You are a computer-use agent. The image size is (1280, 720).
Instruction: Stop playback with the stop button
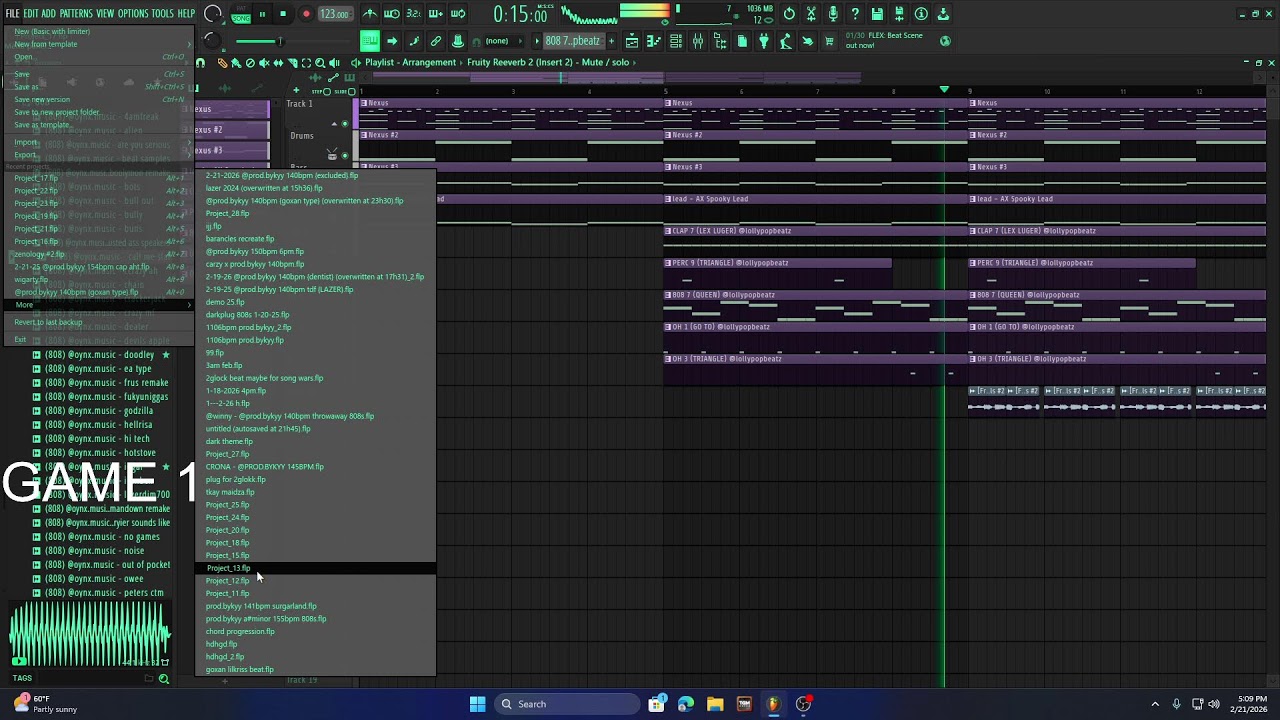(283, 14)
